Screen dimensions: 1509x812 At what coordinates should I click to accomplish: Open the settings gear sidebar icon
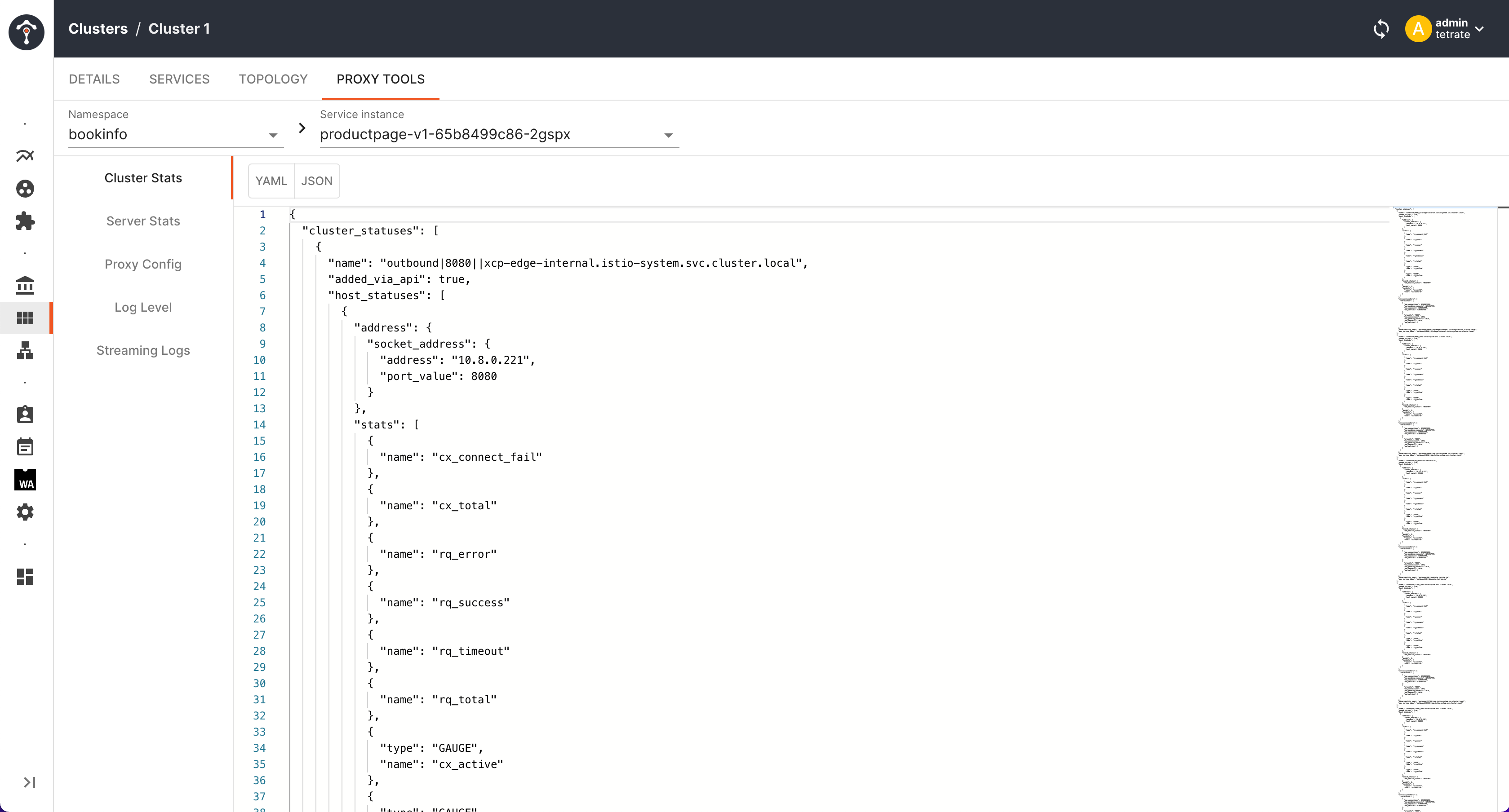(25, 512)
